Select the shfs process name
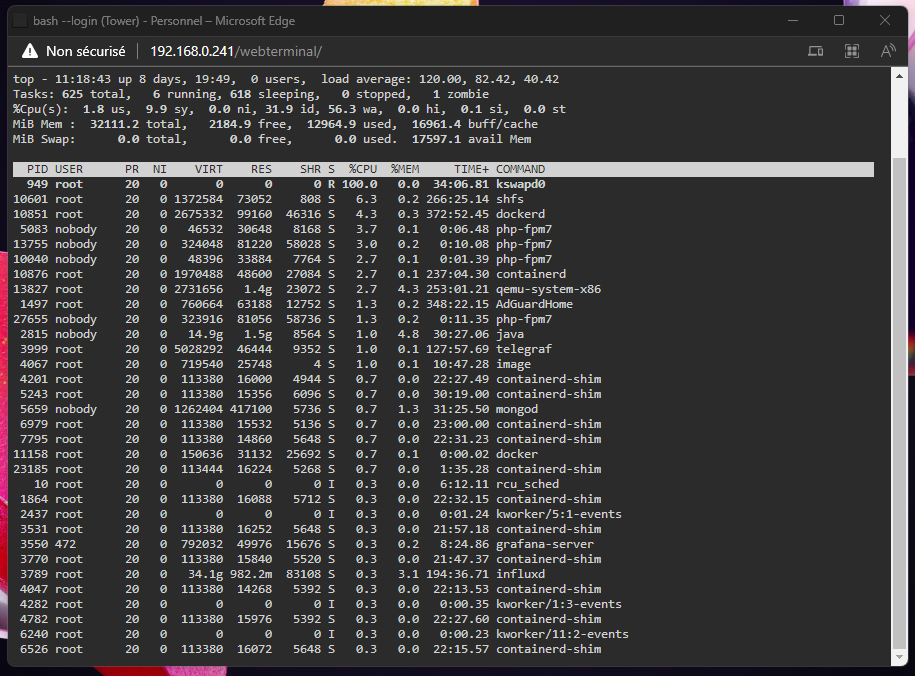 click(509, 200)
